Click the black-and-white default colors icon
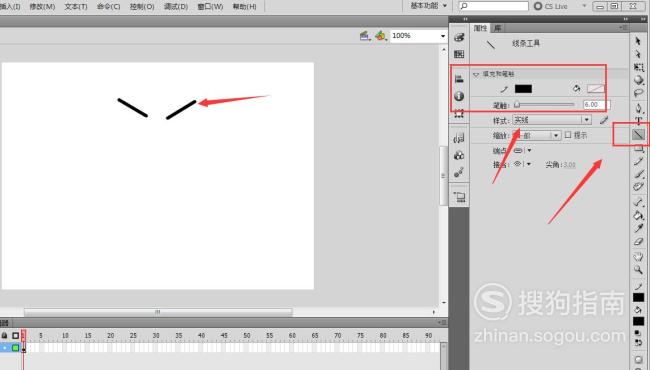The width and height of the screenshot is (650, 370). pos(638,333)
